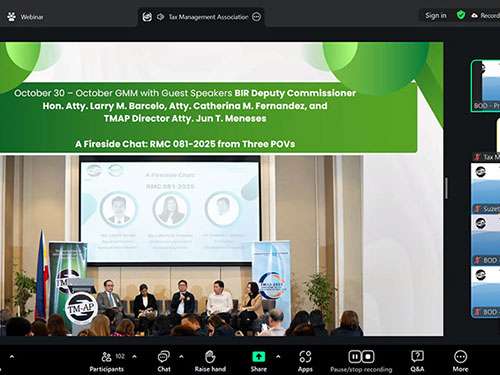The image size is (500, 375).
Task: Expand the caret next to Participants
Action: click(x=134, y=357)
